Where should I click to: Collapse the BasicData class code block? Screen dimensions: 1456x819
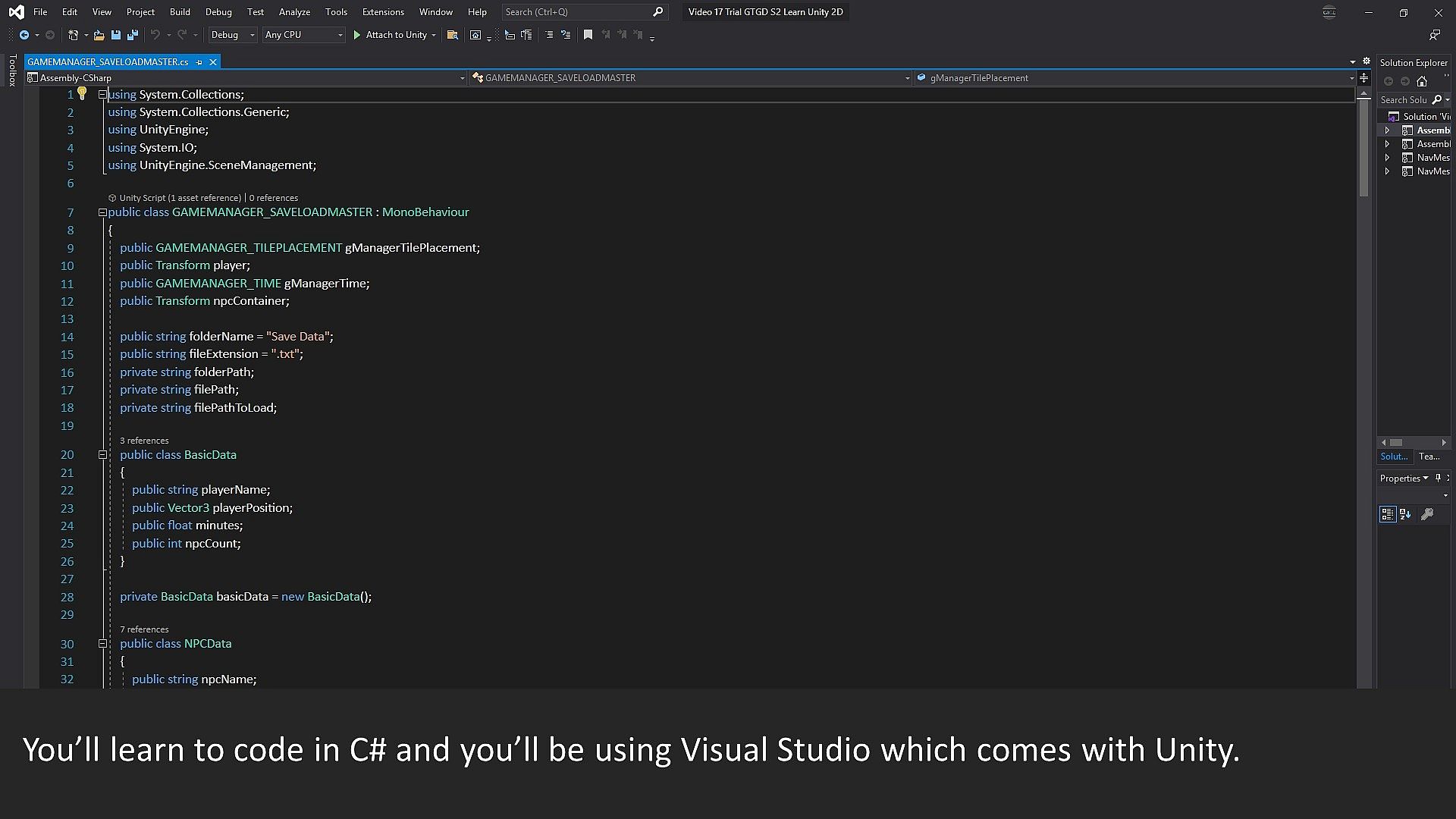tap(102, 455)
